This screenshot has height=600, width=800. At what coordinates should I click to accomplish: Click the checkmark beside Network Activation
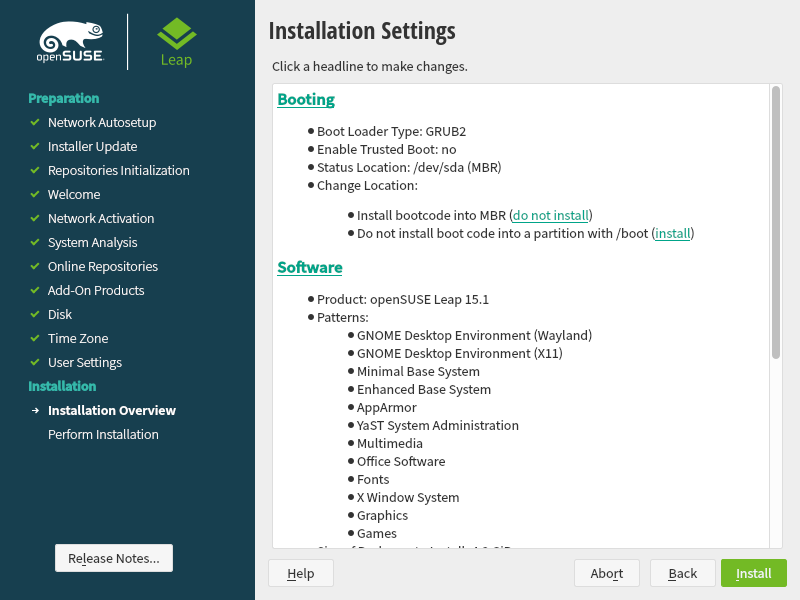click(x=35, y=218)
